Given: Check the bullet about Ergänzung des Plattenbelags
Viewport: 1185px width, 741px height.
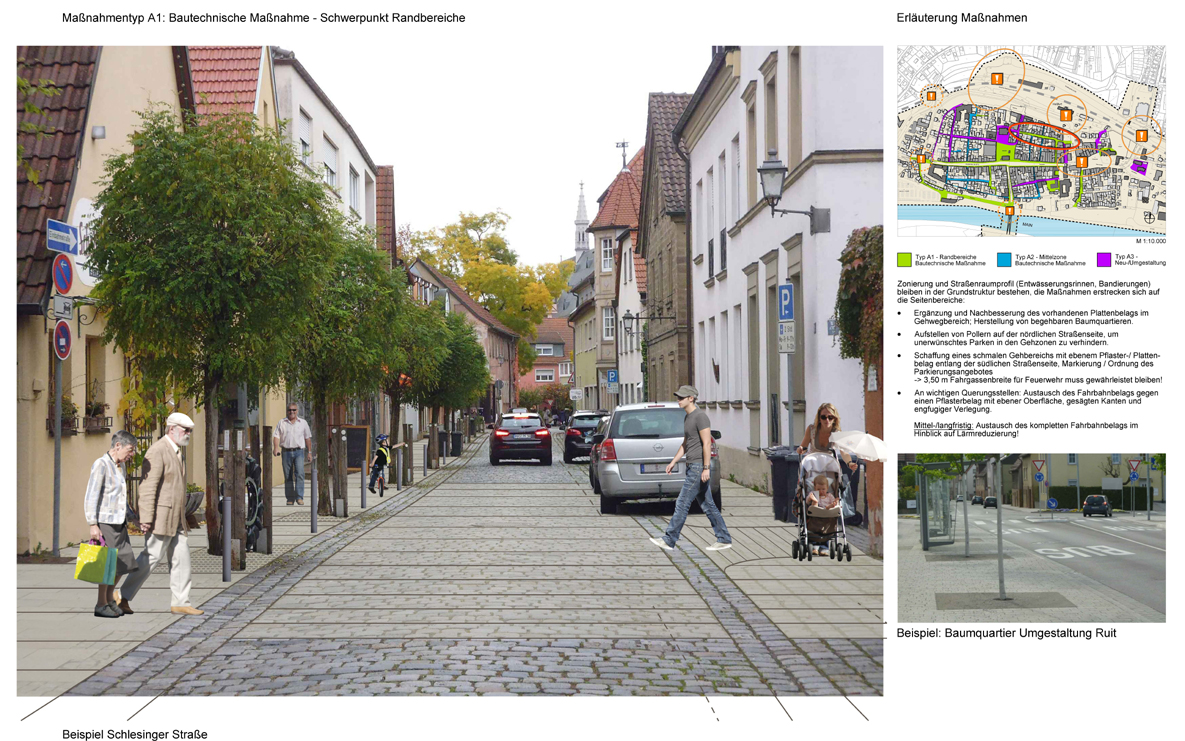Looking at the screenshot, I should (x=1030, y=317).
